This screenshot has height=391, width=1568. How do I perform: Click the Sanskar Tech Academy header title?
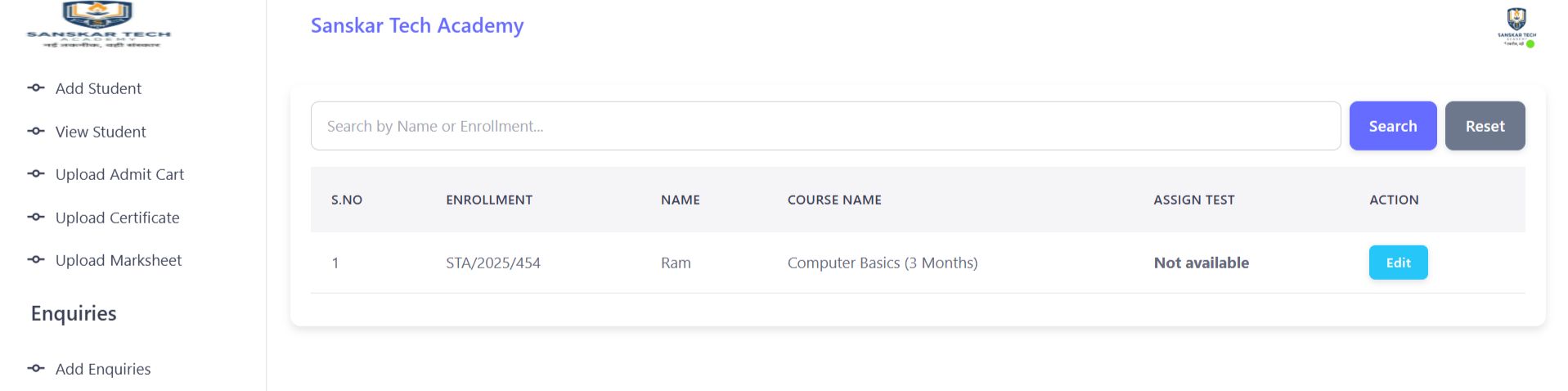pos(417,25)
